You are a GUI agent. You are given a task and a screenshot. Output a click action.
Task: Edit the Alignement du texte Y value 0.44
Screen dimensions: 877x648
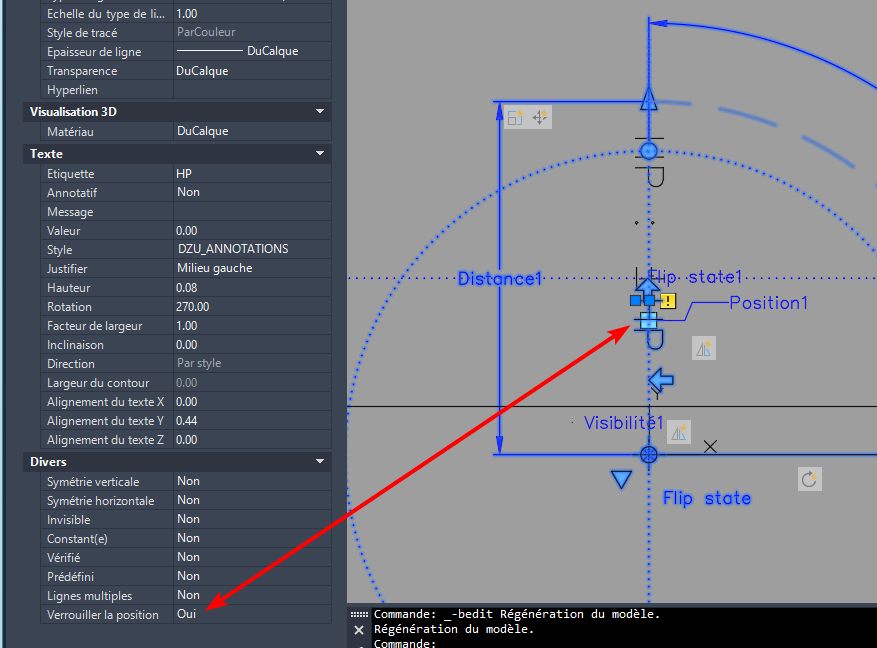252,421
